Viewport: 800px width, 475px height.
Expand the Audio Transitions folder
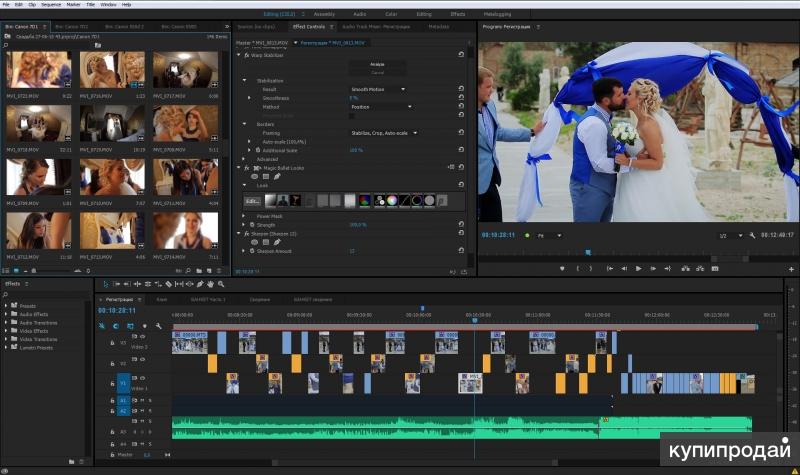pyautogui.click(x=6, y=322)
